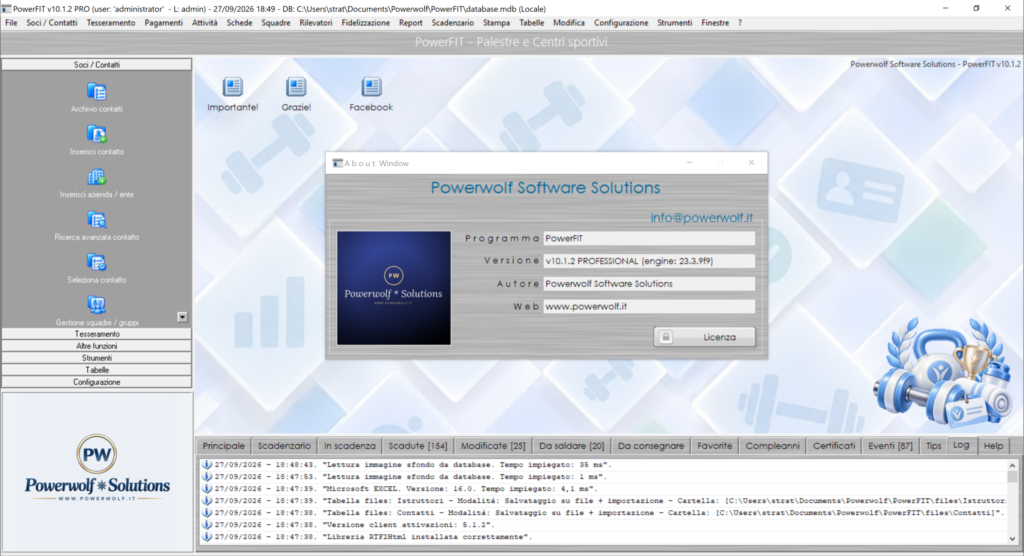Open the Pagamenti menu

click(163, 23)
